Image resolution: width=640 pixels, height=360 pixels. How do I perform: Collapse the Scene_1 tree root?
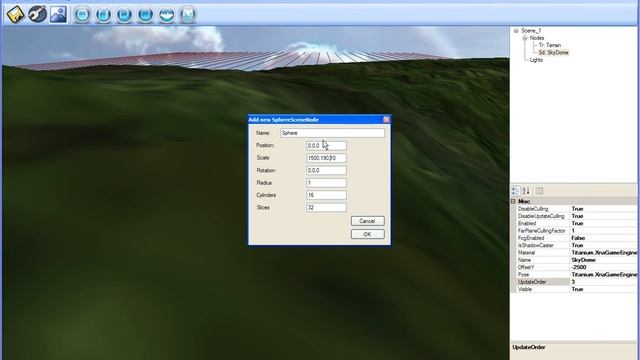(516, 31)
